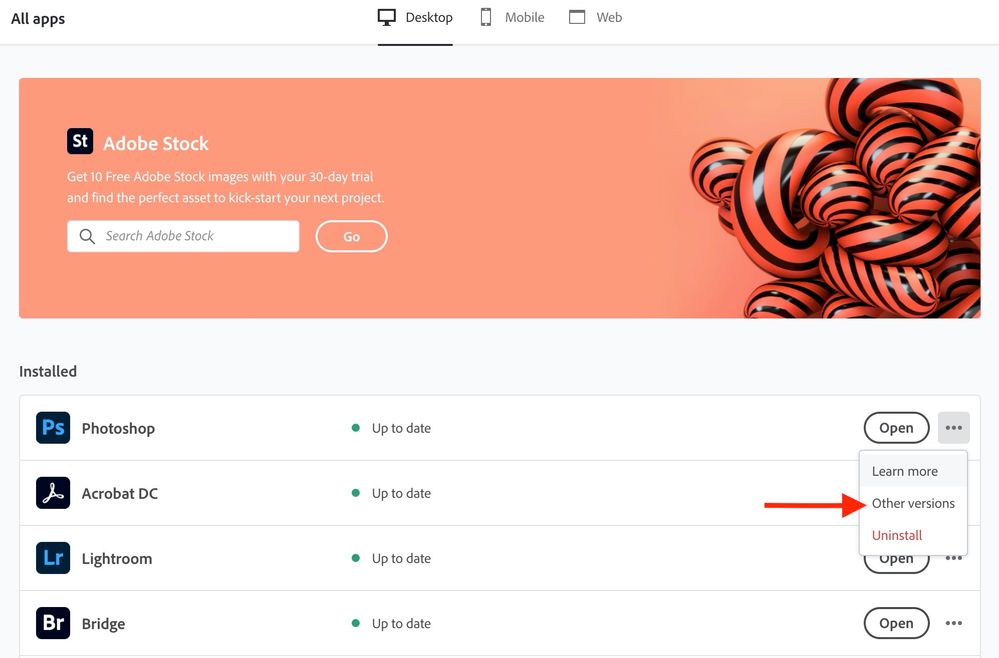Click the Bridge Br app icon
The image size is (999, 658).
[x=53, y=623]
